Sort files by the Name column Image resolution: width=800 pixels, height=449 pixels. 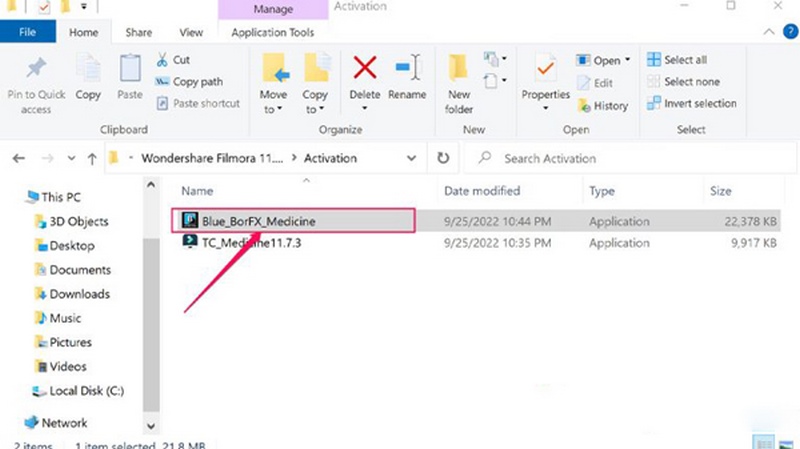click(x=197, y=191)
